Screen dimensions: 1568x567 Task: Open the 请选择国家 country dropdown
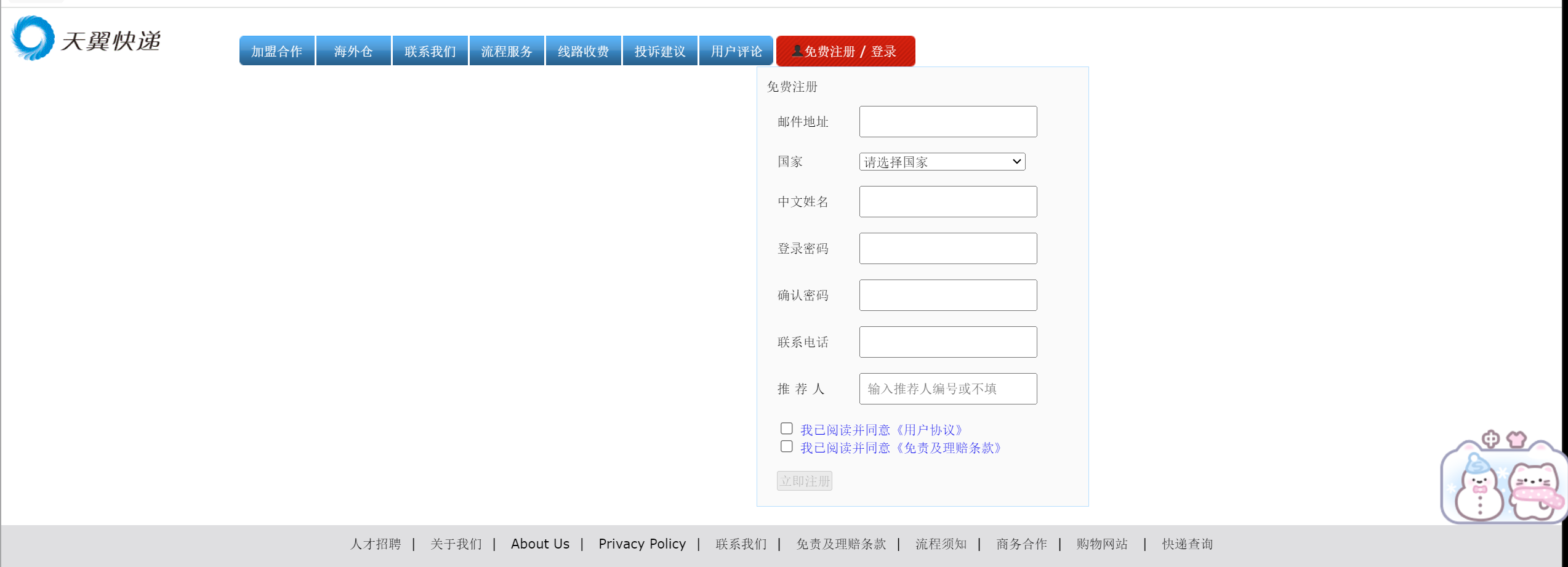(942, 161)
